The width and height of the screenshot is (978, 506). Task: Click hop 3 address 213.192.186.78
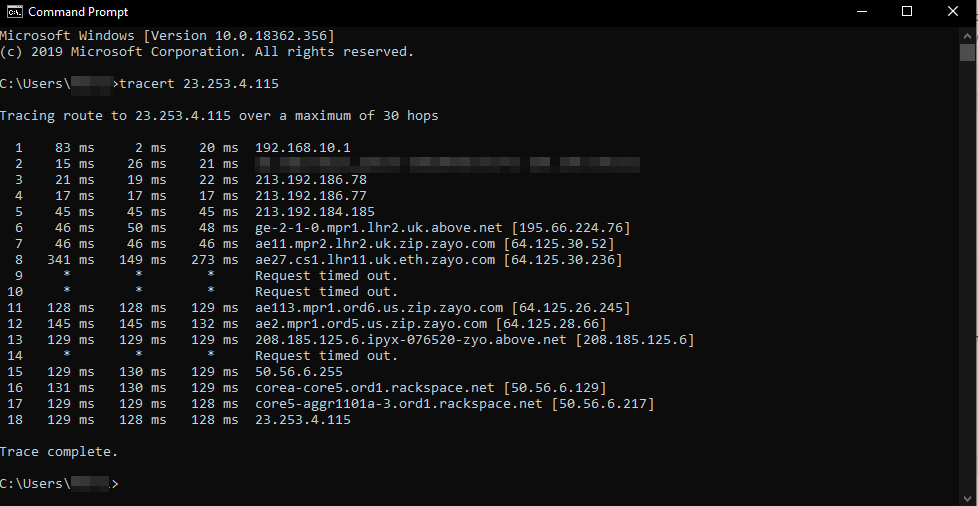click(x=311, y=180)
